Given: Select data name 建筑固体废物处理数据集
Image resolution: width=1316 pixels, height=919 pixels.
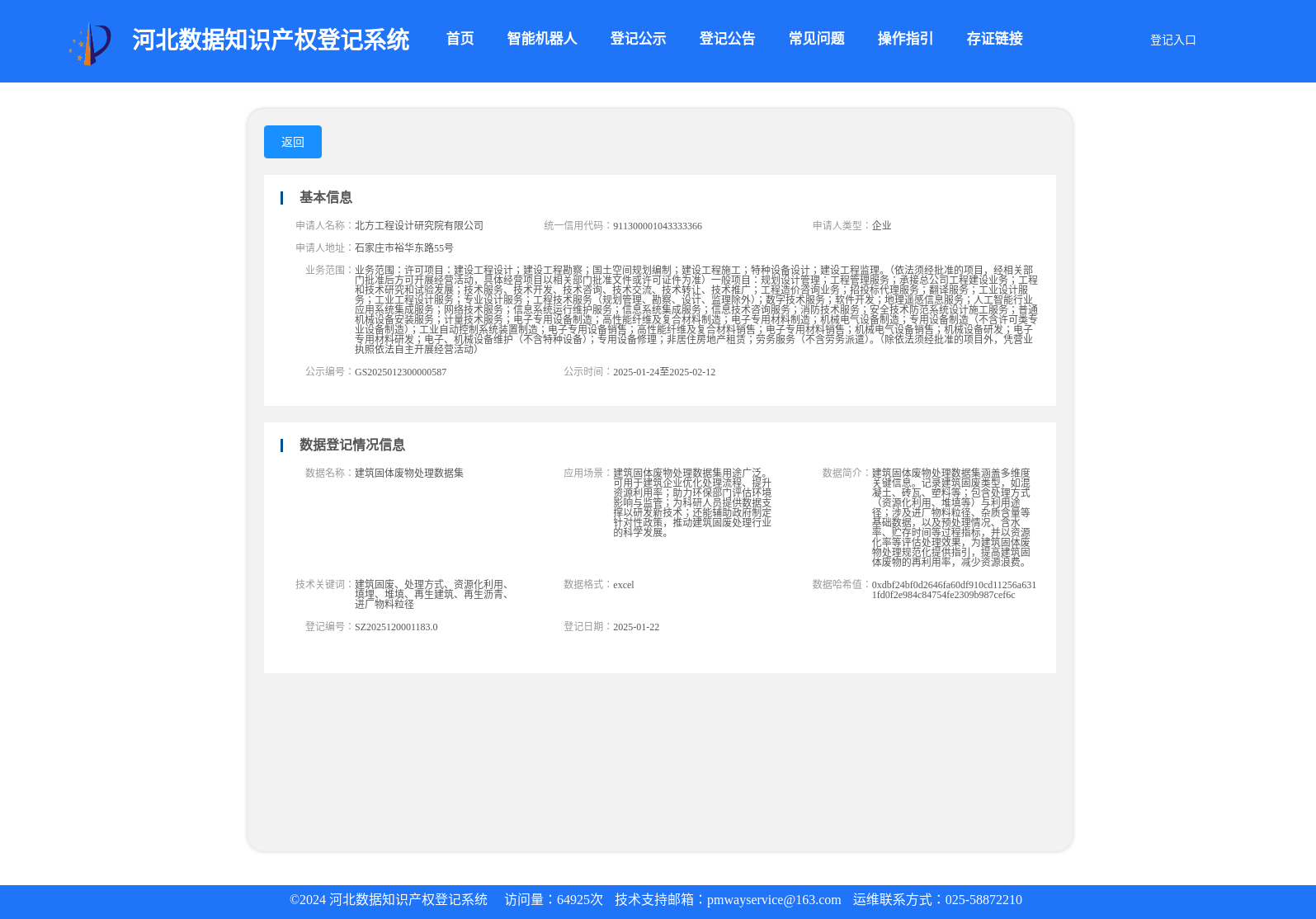Looking at the screenshot, I should coord(409,473).
